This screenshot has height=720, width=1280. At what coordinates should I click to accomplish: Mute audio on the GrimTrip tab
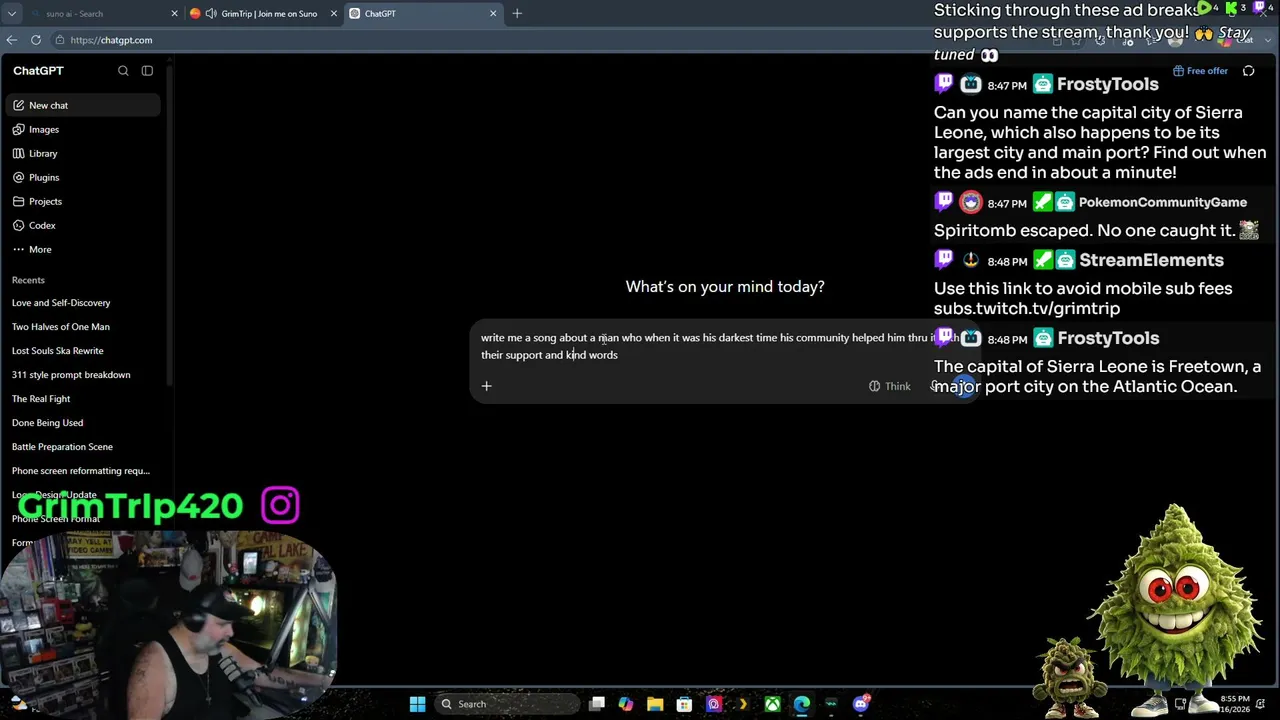[x=211, y=14]
